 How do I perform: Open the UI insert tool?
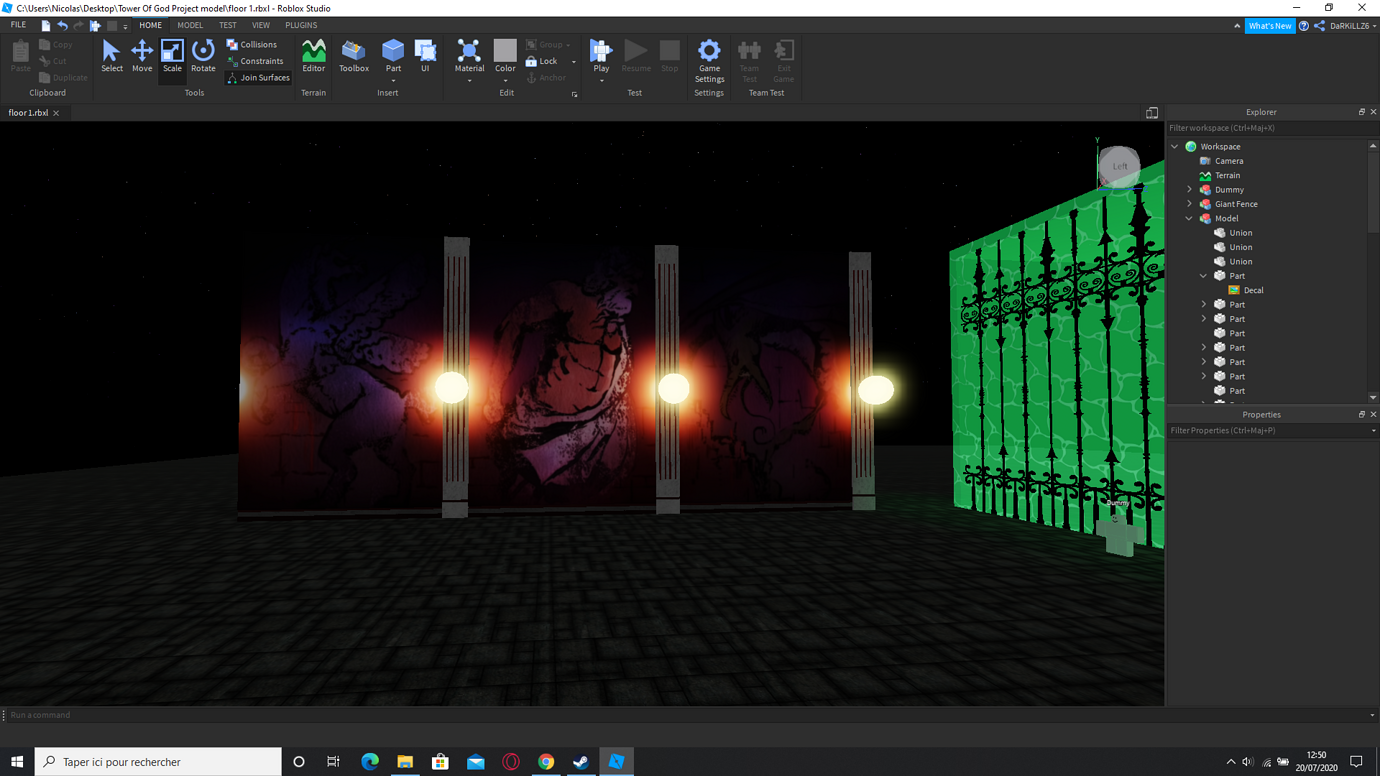[425, 56]
